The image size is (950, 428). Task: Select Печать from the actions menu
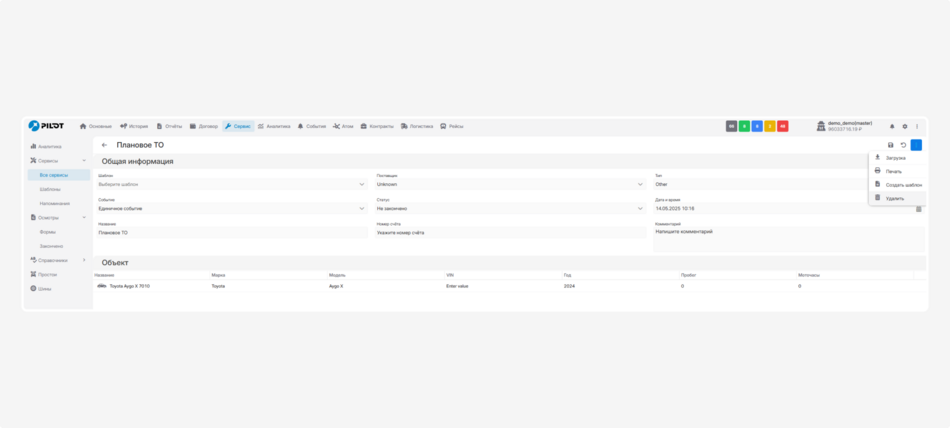pyautogui.click(x=893, y=171)
